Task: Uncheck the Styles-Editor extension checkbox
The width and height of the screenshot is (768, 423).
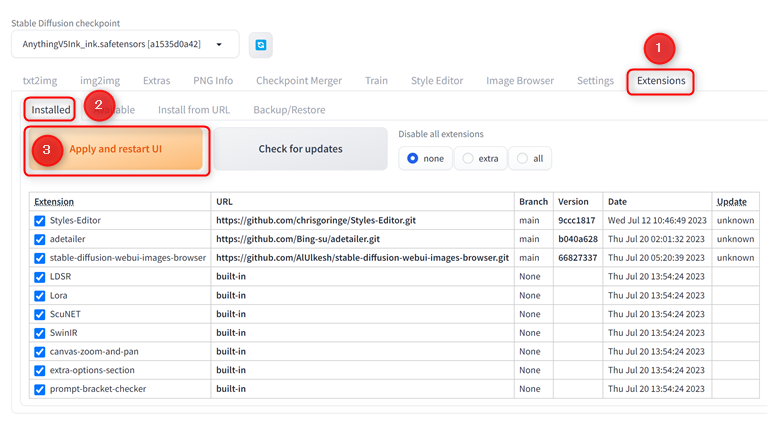Action: coord(40,220)
